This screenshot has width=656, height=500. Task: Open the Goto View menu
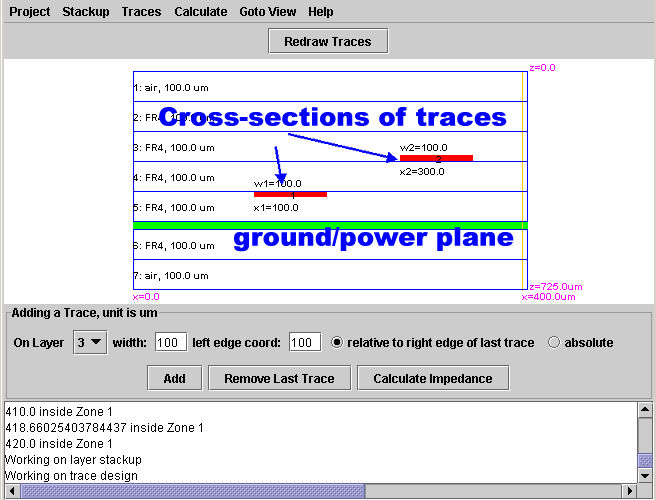[268, 12]
